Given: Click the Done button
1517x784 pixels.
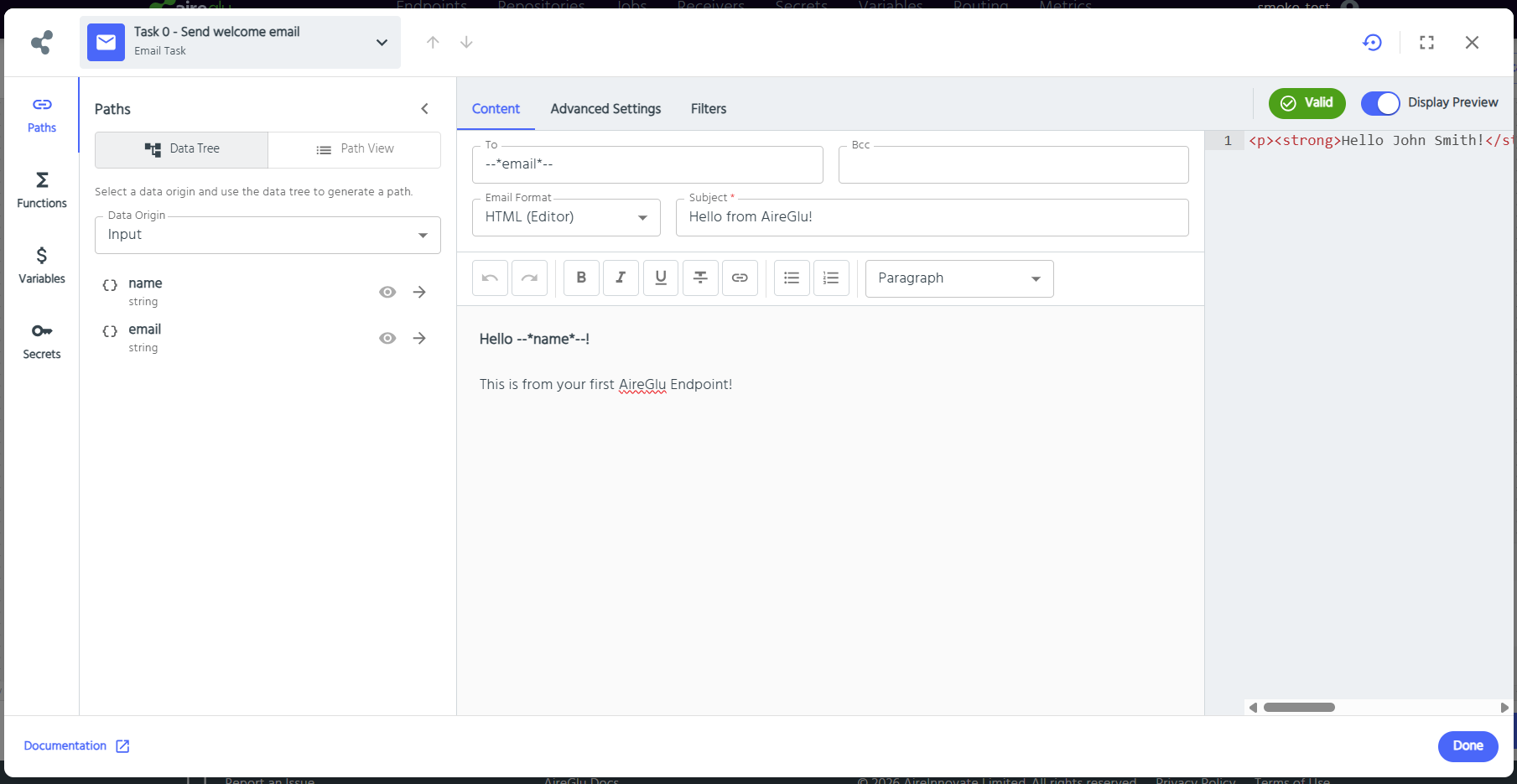Looking at the screenshot, I should [1468, 746].
